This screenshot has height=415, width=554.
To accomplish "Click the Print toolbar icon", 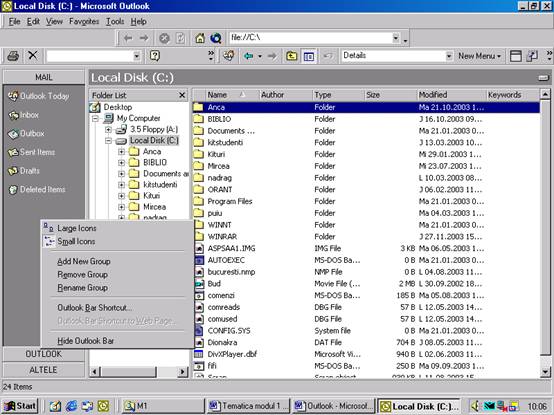I will [13, 56].
